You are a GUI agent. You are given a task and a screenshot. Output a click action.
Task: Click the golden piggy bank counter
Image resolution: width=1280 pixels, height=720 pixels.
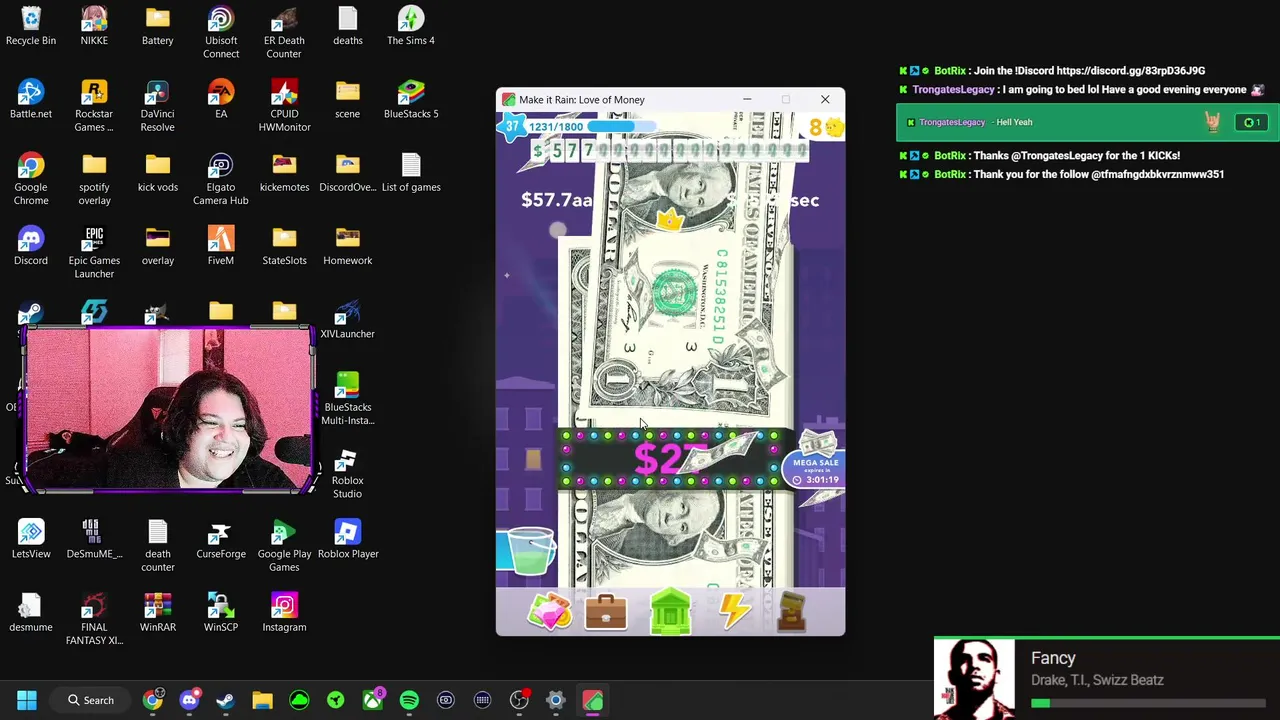point(827,127)
